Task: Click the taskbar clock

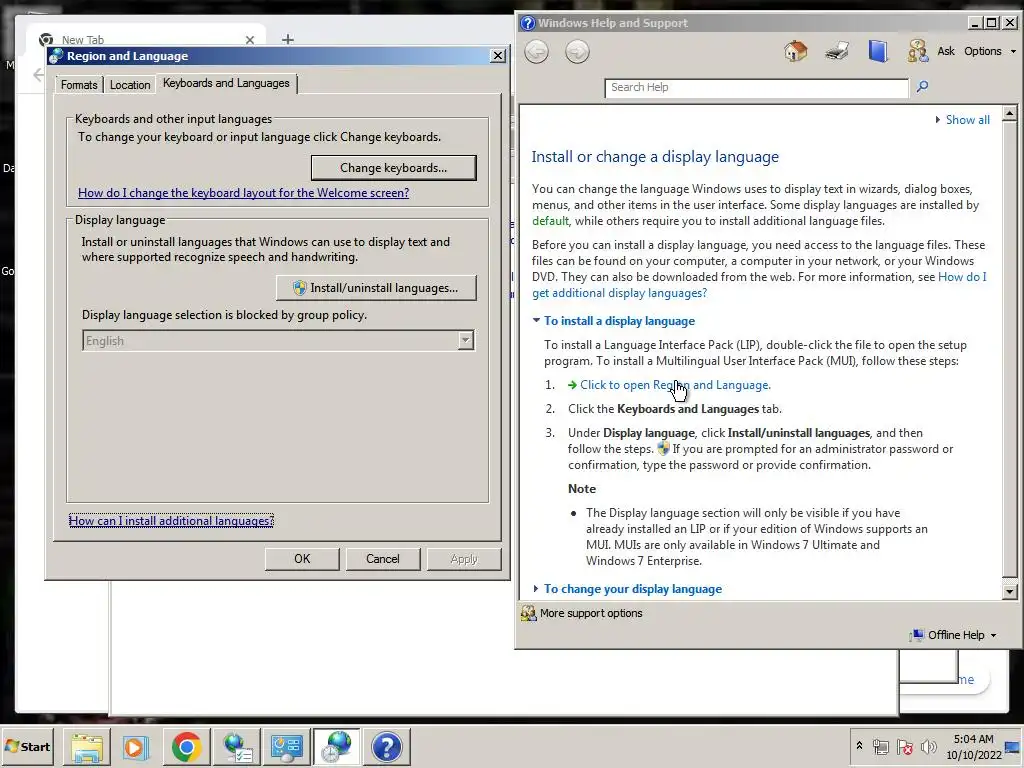Action: click(x=973, y=746)
